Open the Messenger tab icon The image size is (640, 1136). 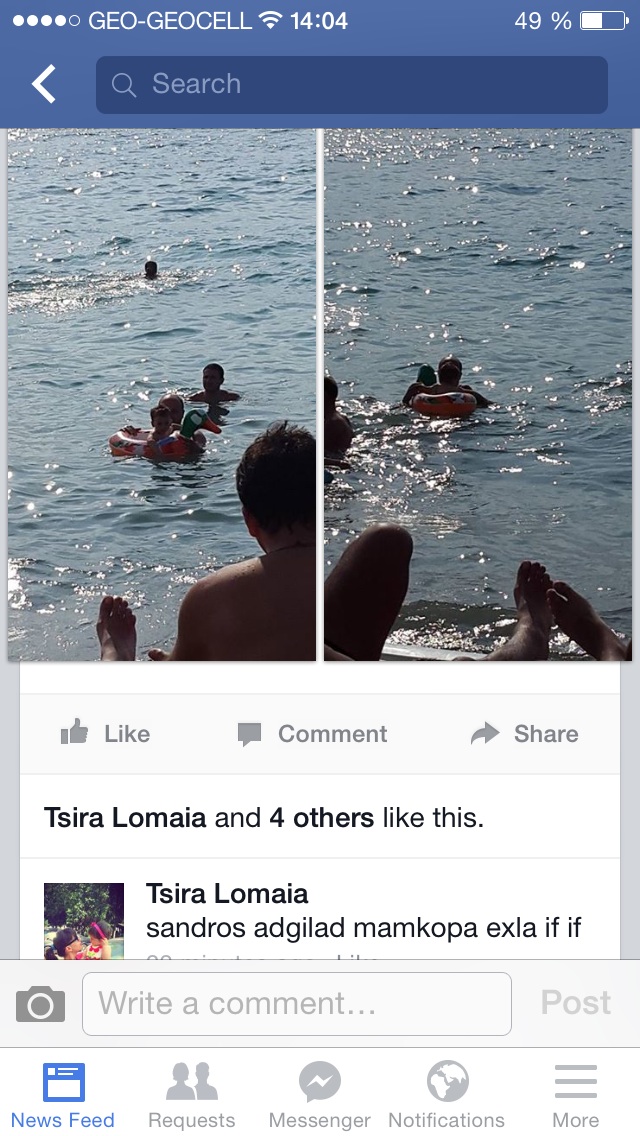[320, 1095]
